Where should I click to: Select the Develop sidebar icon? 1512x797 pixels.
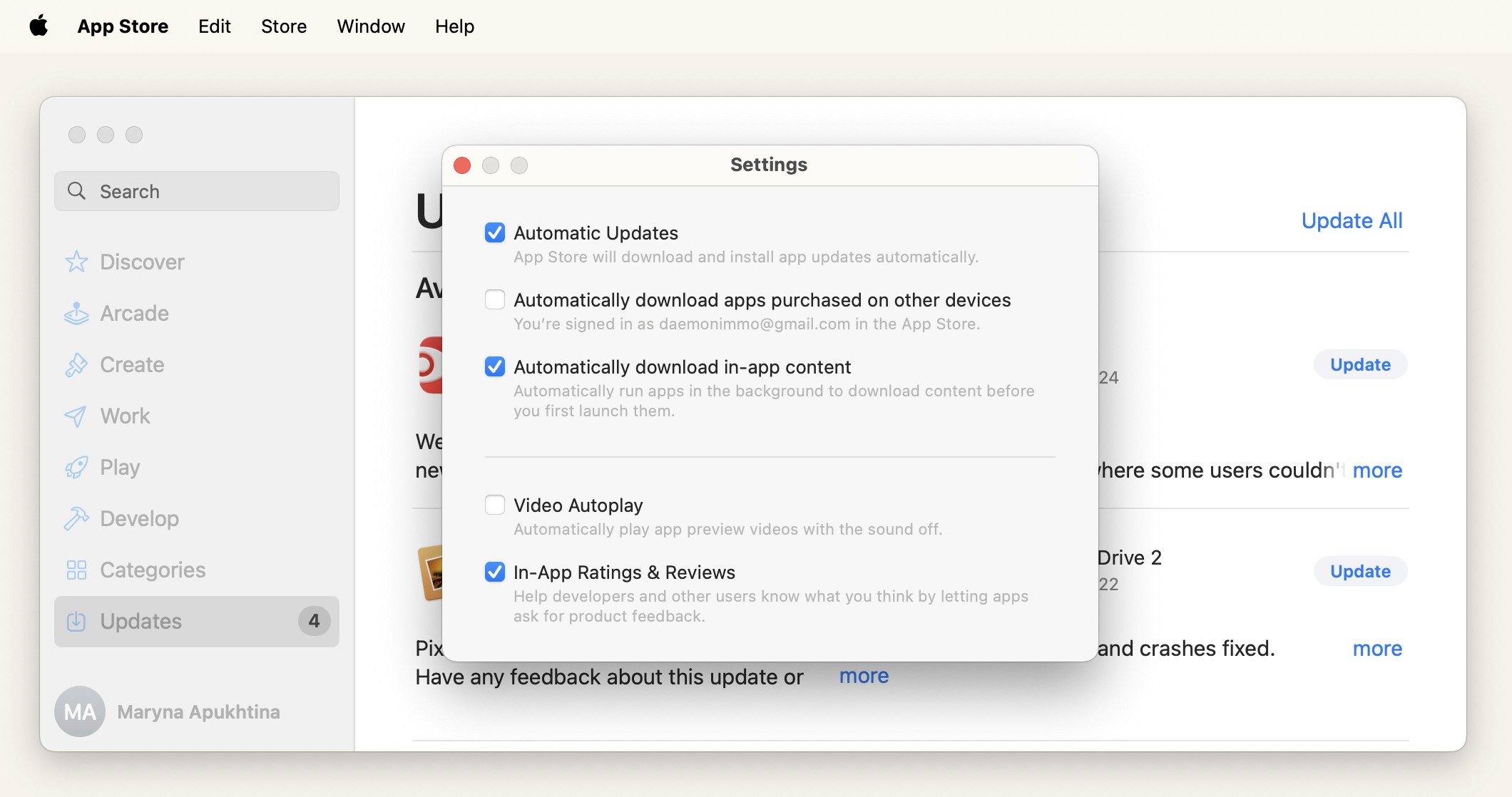78,518
